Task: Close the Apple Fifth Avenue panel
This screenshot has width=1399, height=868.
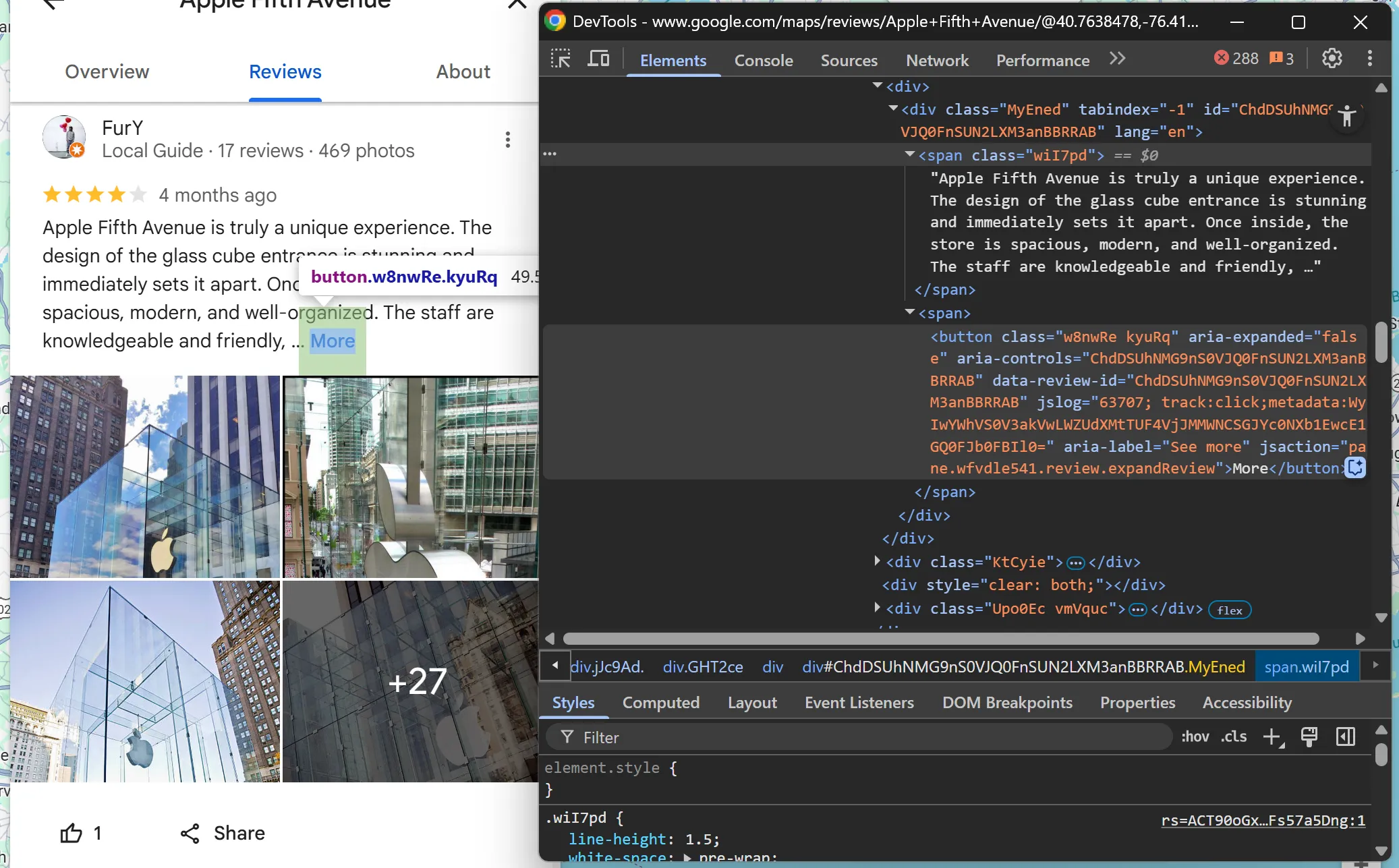Action: click(517, 5)
